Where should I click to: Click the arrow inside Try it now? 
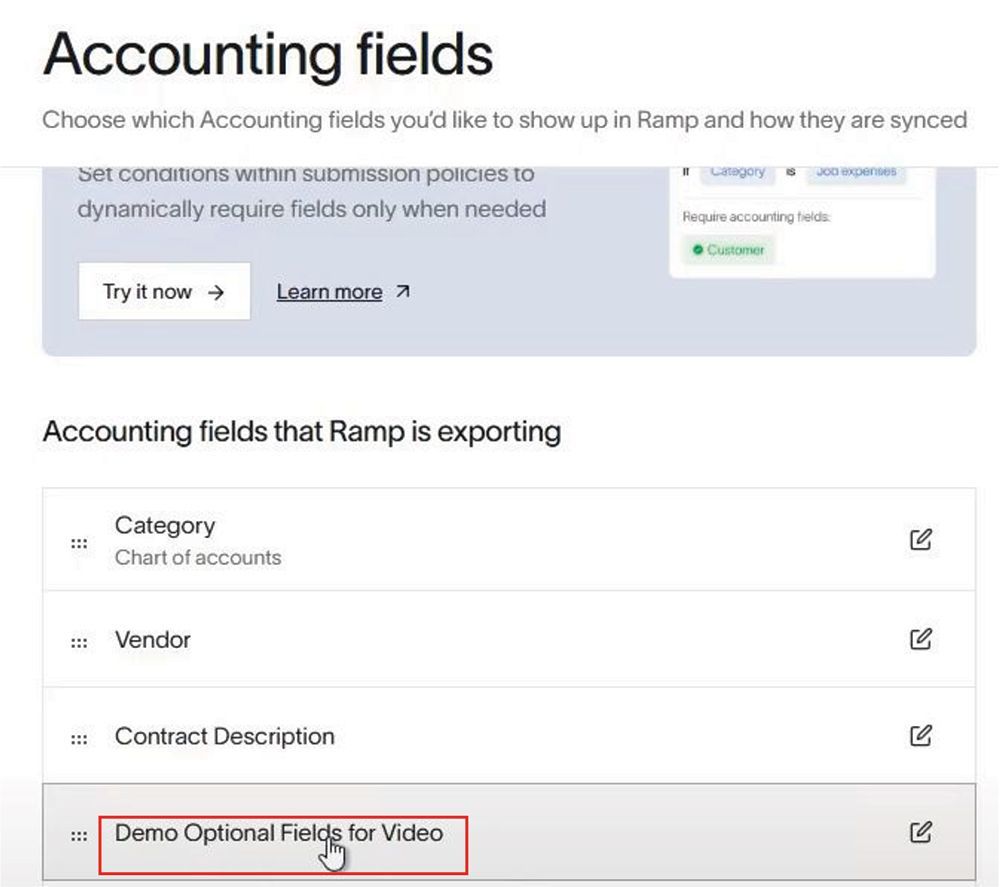[216, 292]
